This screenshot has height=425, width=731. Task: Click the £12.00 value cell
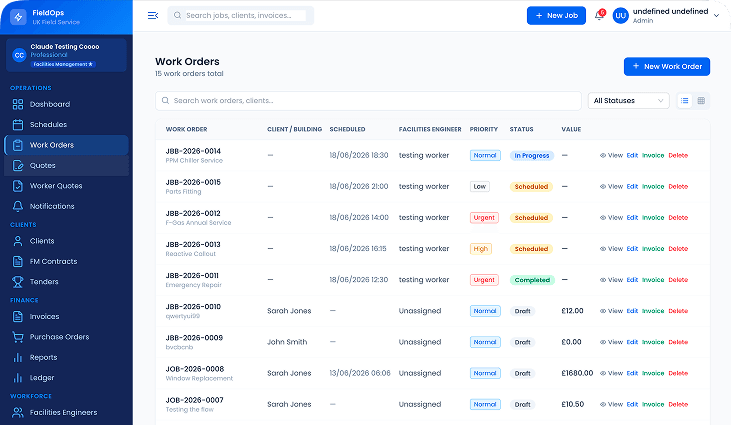[x=572, y=311]
